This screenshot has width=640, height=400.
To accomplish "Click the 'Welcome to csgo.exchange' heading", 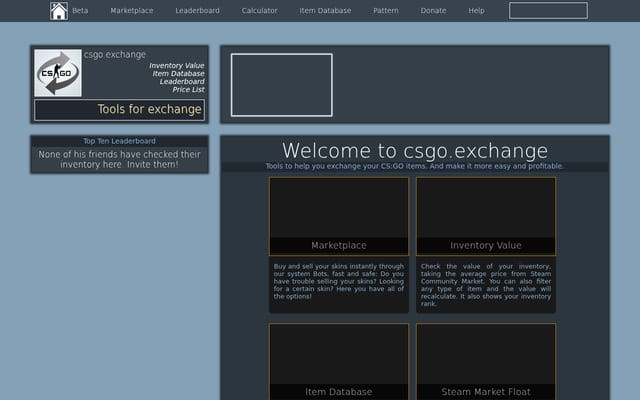I will tap(415, 151).
